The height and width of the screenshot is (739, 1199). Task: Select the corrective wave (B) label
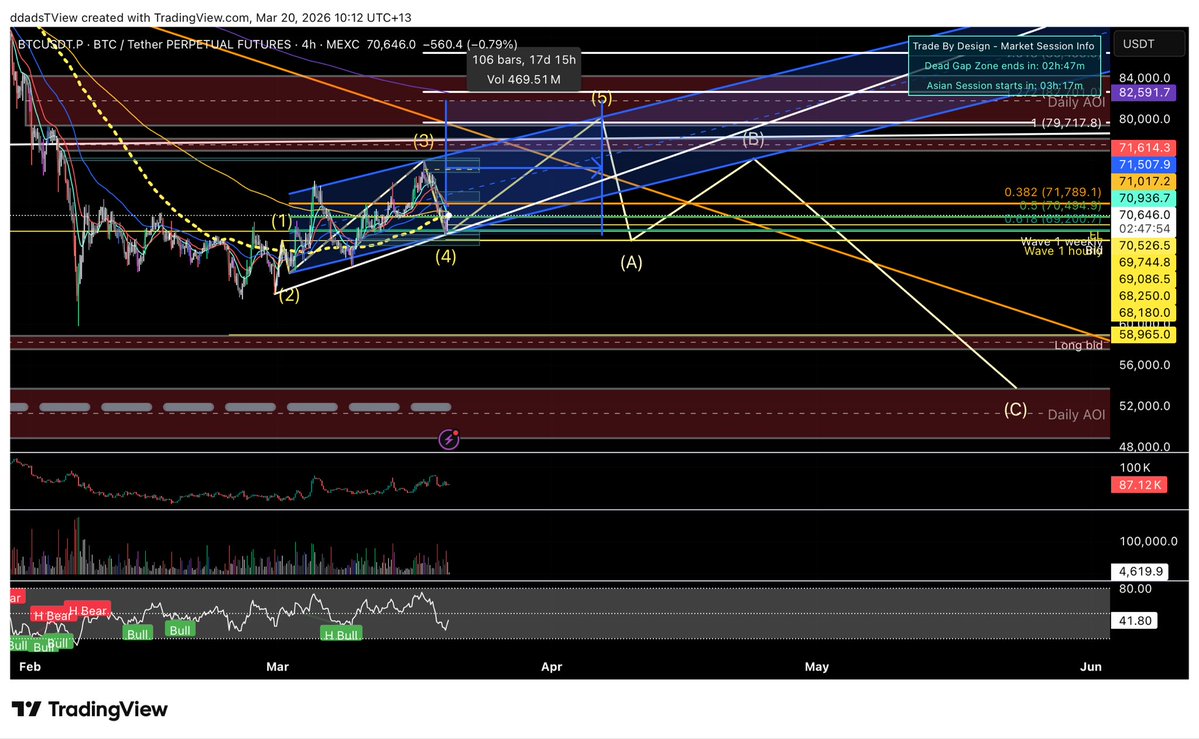[753, 139]
